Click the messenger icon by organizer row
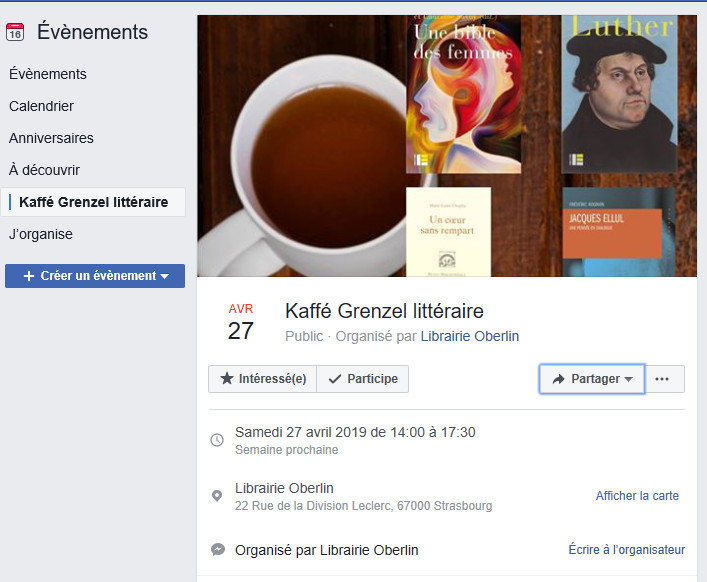The height and width of the screenshot is (582, 707). tap(218, 550)
